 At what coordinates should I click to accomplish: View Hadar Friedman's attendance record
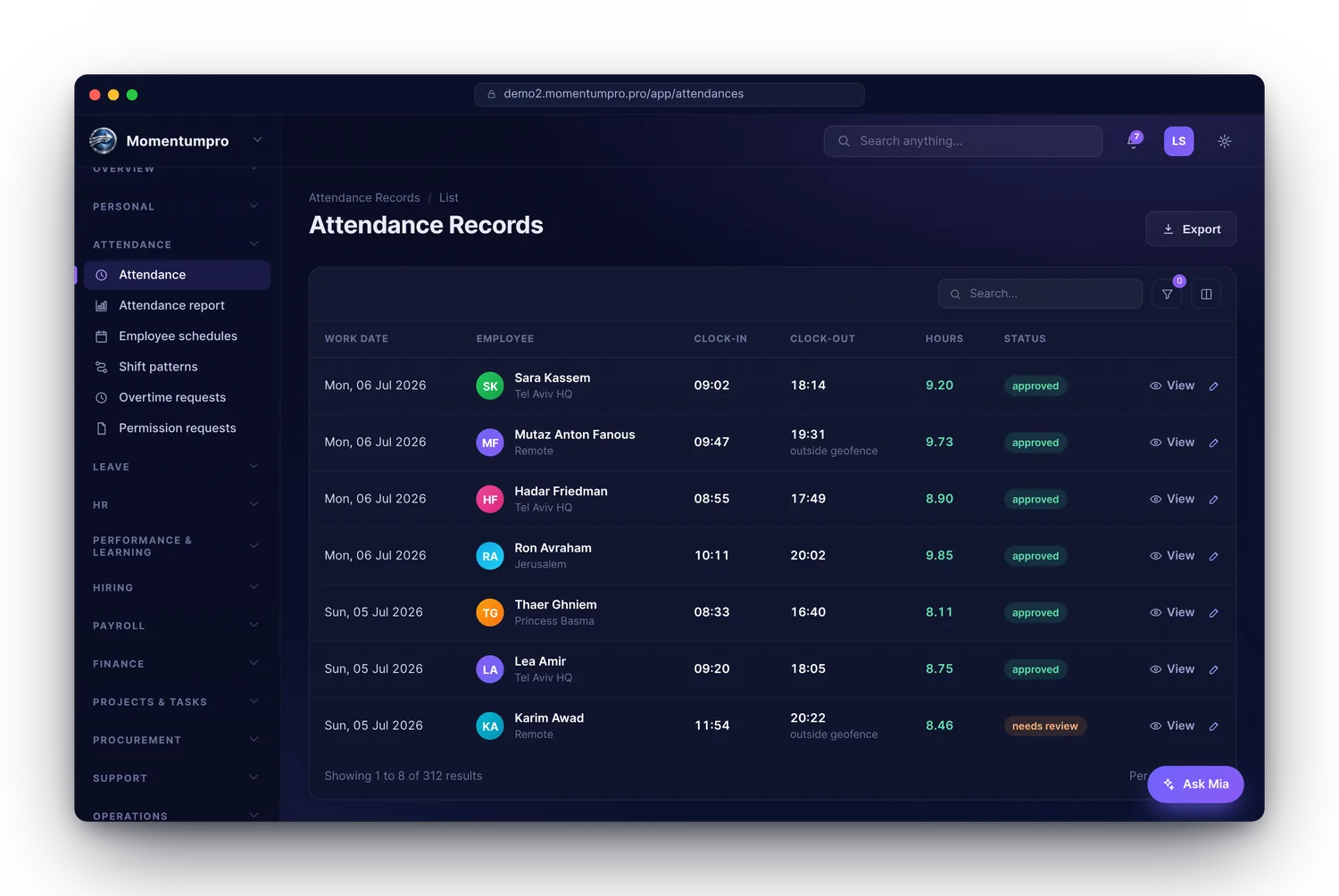(1171, 499)
